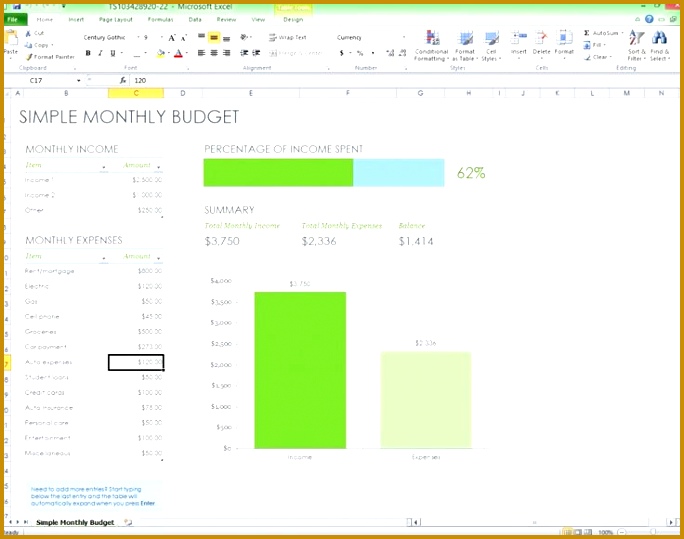The image size is (684, 539).
Task: Click the Delete cells icon
Action: click(x=541, y=38)
